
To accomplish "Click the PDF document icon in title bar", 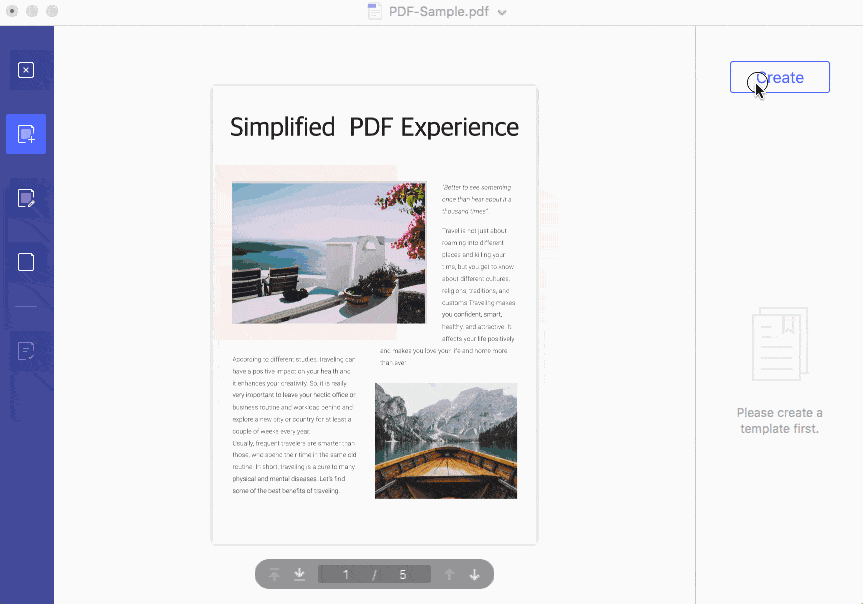I will pyautogui.click(x=375, y=12).
